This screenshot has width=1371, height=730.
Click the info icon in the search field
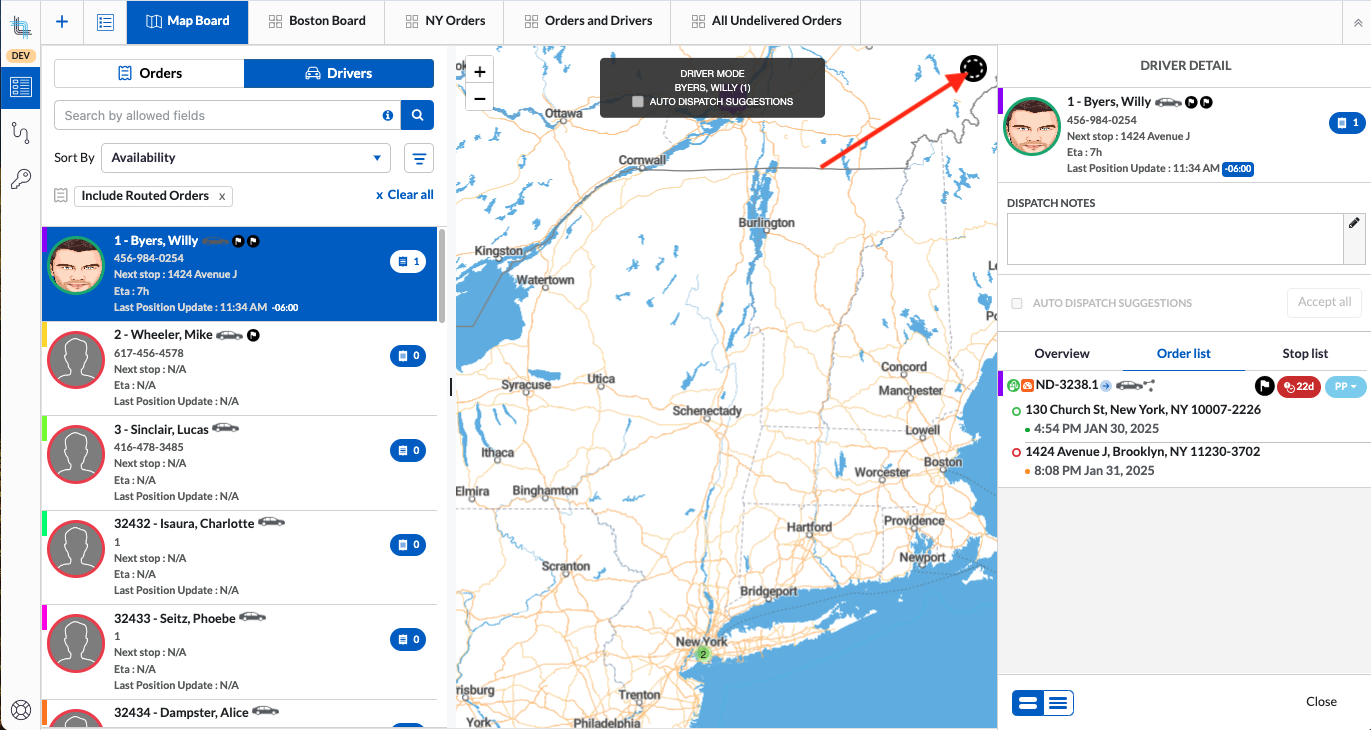388,116
